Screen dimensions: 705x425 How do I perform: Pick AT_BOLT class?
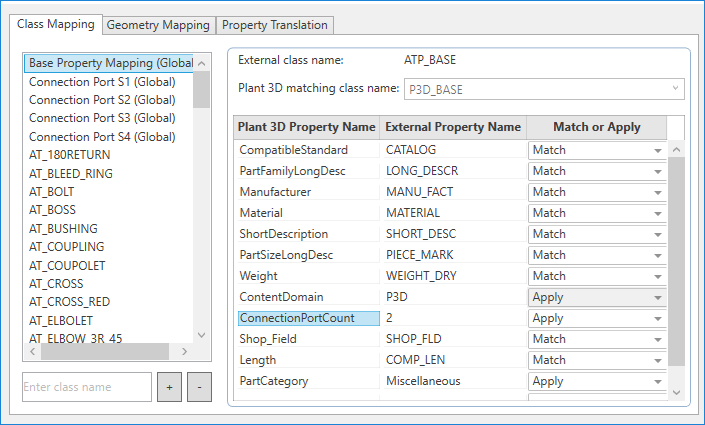tap(109, 192)
